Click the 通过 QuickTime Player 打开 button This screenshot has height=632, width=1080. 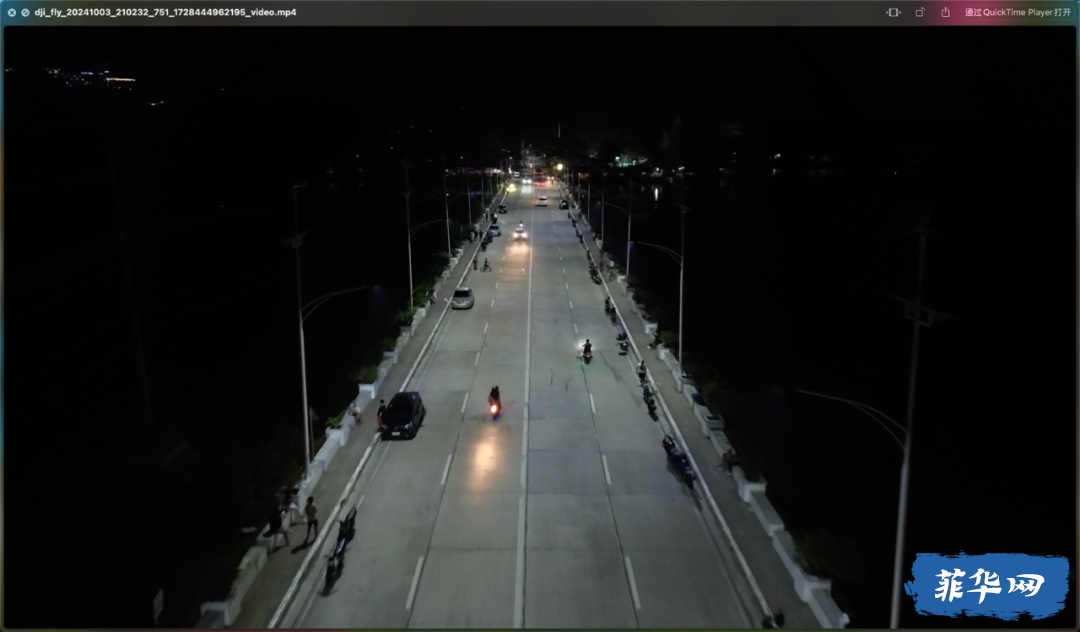click(x=1017, y=12)
